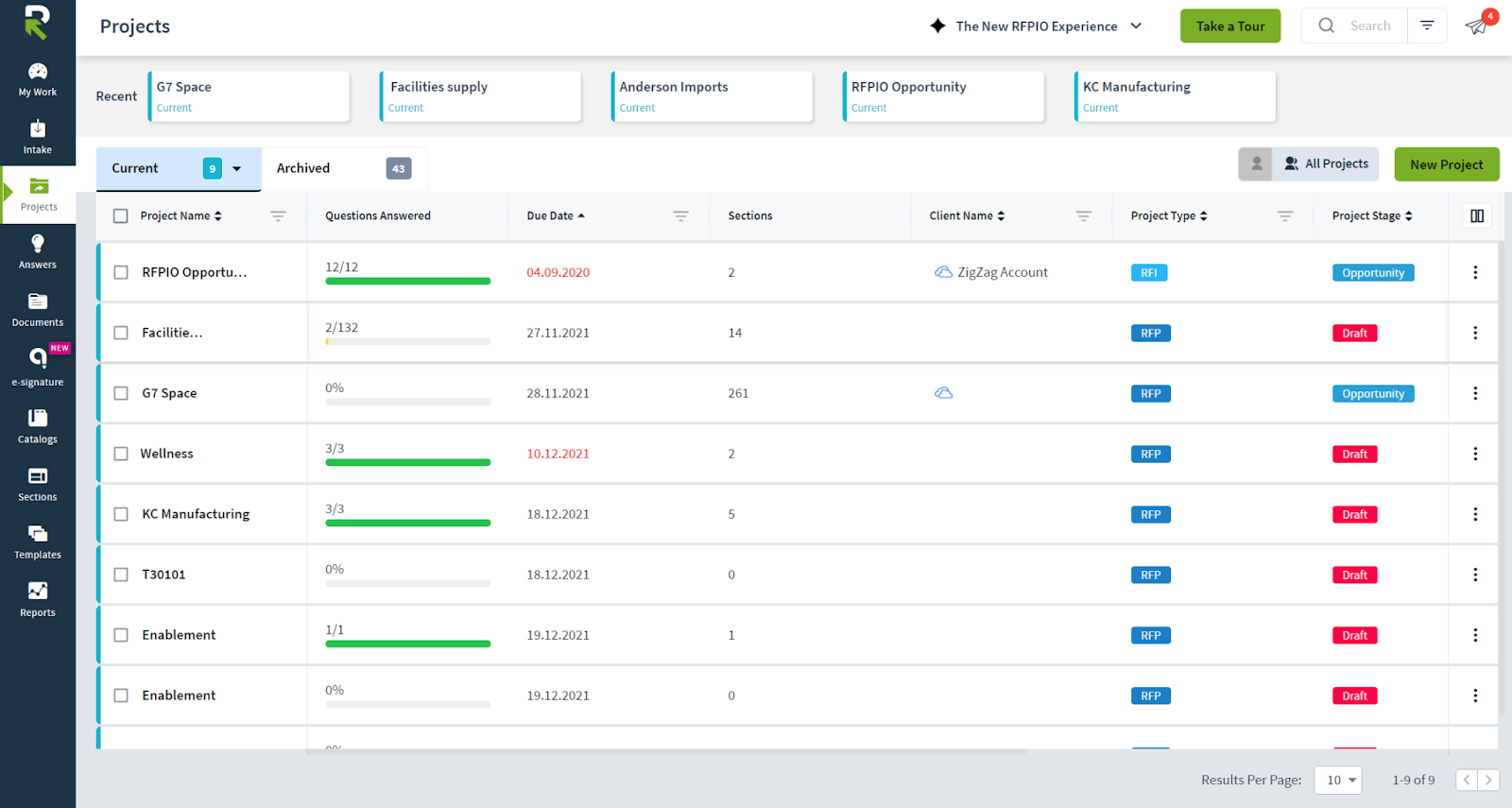Open notifications paper plane icon
Screen dimensions: 1512x808
click(x=1476, y=26)
